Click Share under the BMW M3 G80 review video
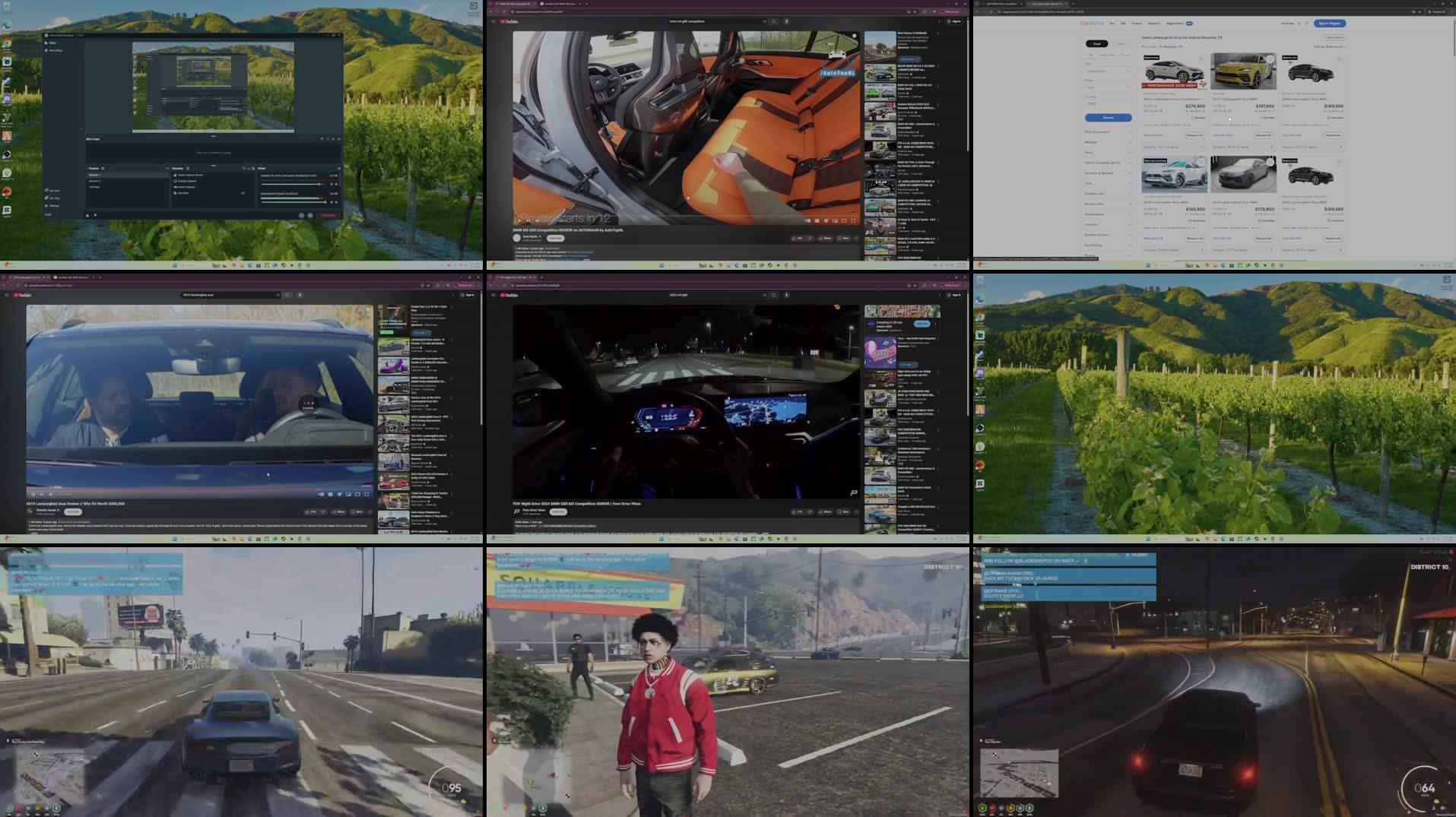The width and height of the screenshot is (1456, 817). click(825, 238)
